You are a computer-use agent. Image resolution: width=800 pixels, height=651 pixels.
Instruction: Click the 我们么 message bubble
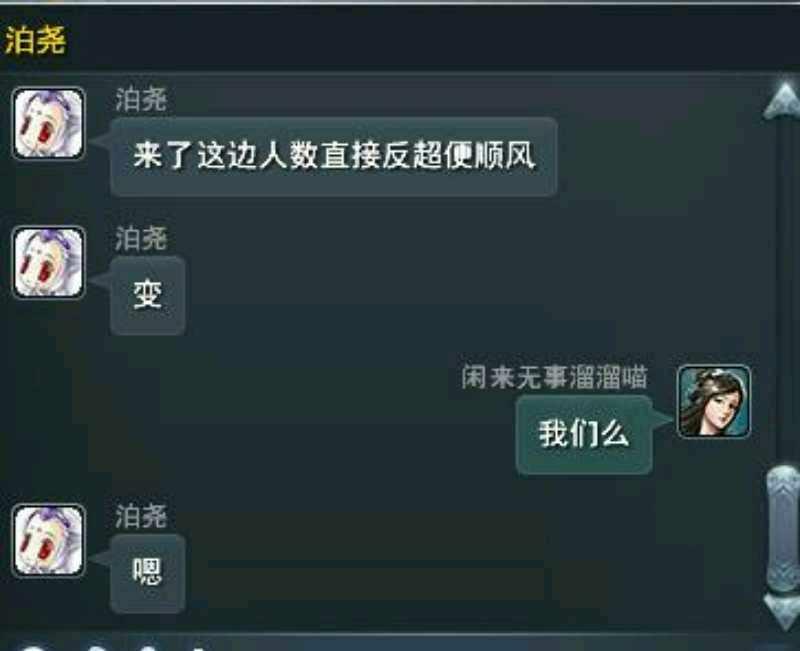click(x=584, y=435)
